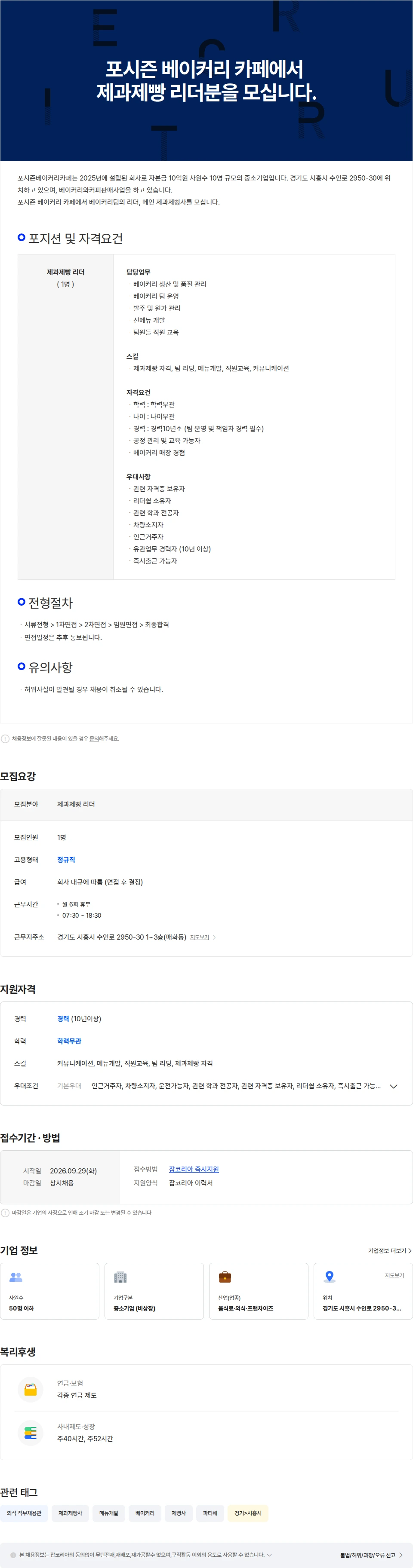Click the pension and insurance benefit icon
The height and width of the screenshot is (1568, 413).
coord(31,1389)
